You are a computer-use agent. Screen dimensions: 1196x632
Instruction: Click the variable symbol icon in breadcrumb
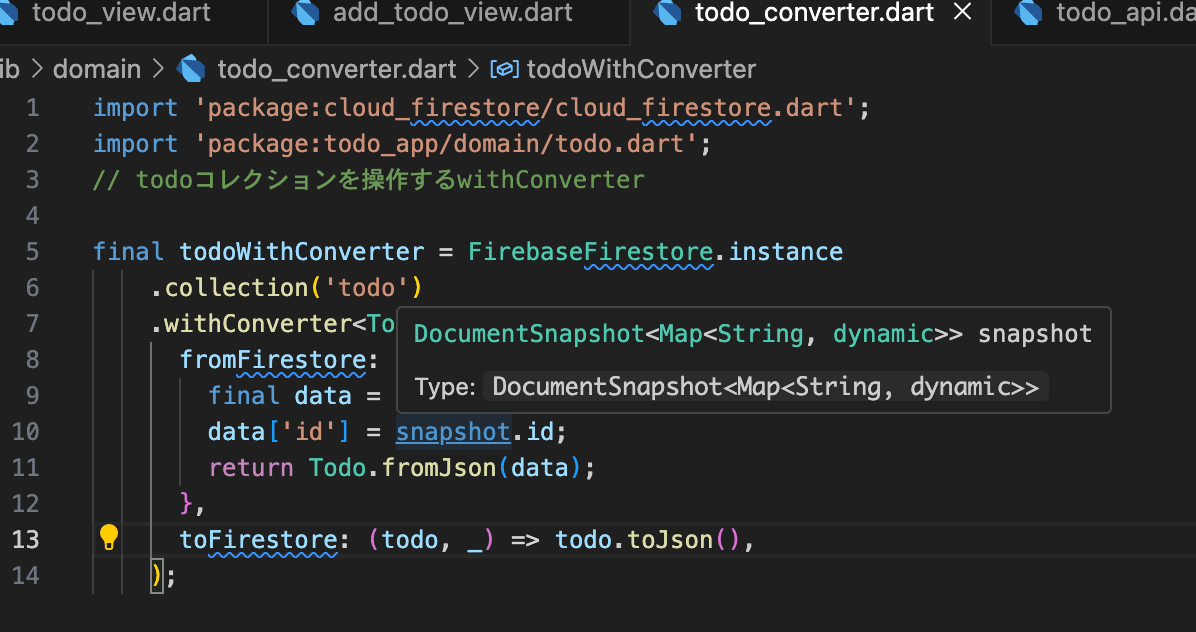(x=504, y=69)
